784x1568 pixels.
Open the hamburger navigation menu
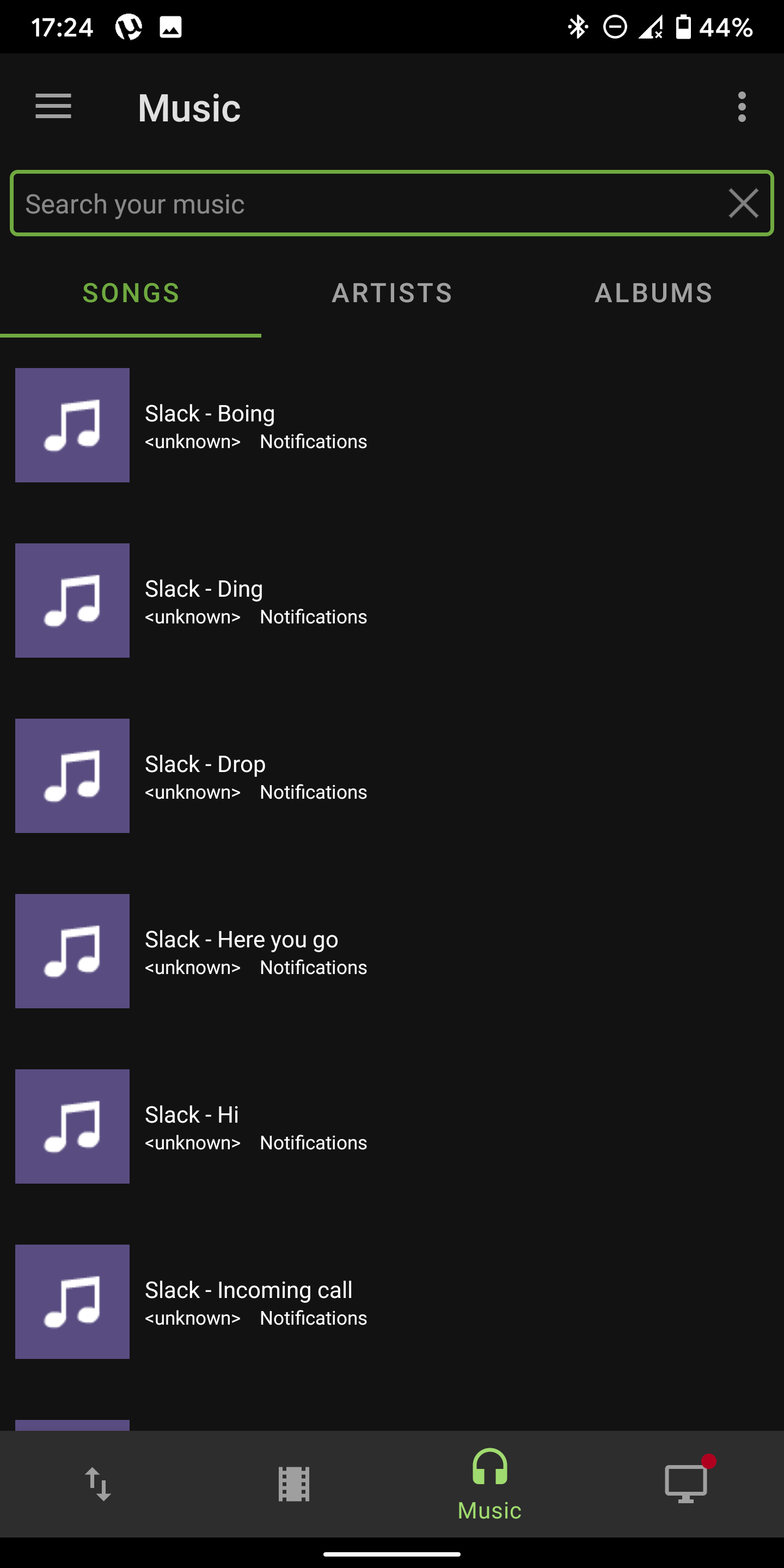point(53,107)
